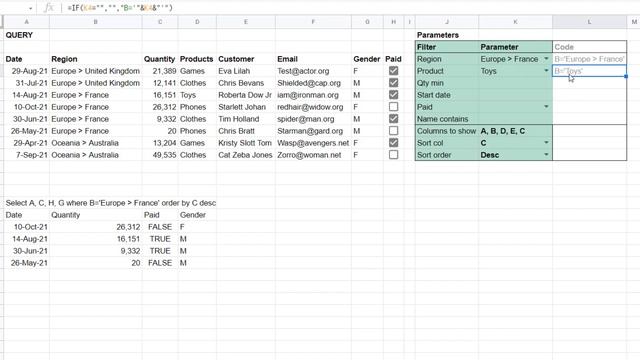Viewport: 640px width, 360px height.
Task: Select column A header
Action: click(27, 22)
